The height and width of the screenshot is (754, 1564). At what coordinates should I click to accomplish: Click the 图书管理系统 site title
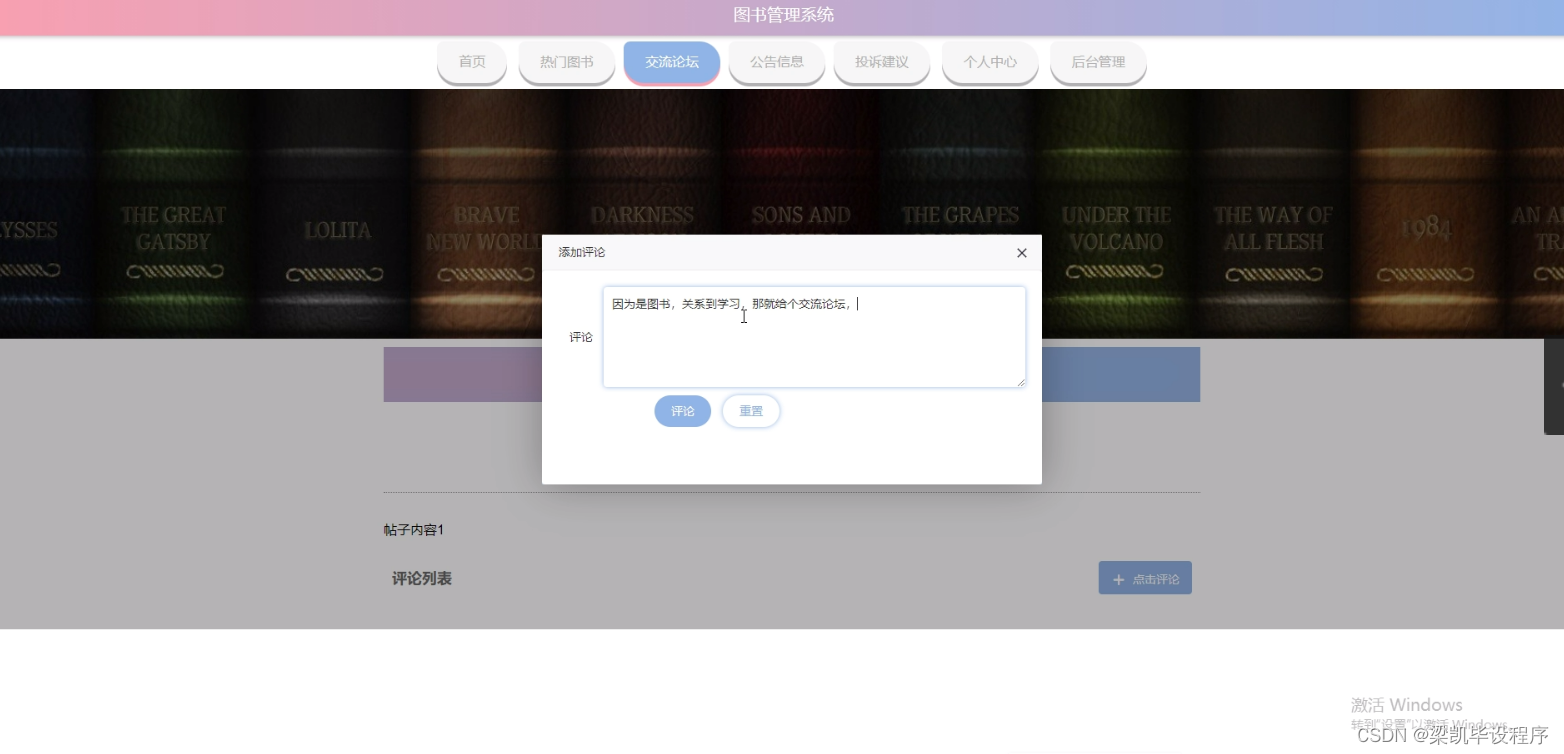tap(782, 15)
